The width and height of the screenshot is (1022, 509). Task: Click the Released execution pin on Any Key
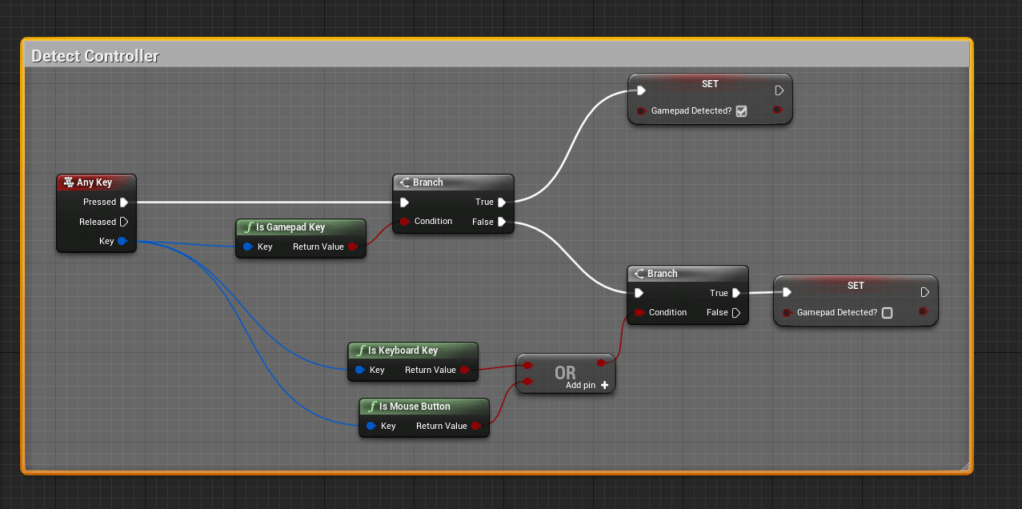coord(124,222)
